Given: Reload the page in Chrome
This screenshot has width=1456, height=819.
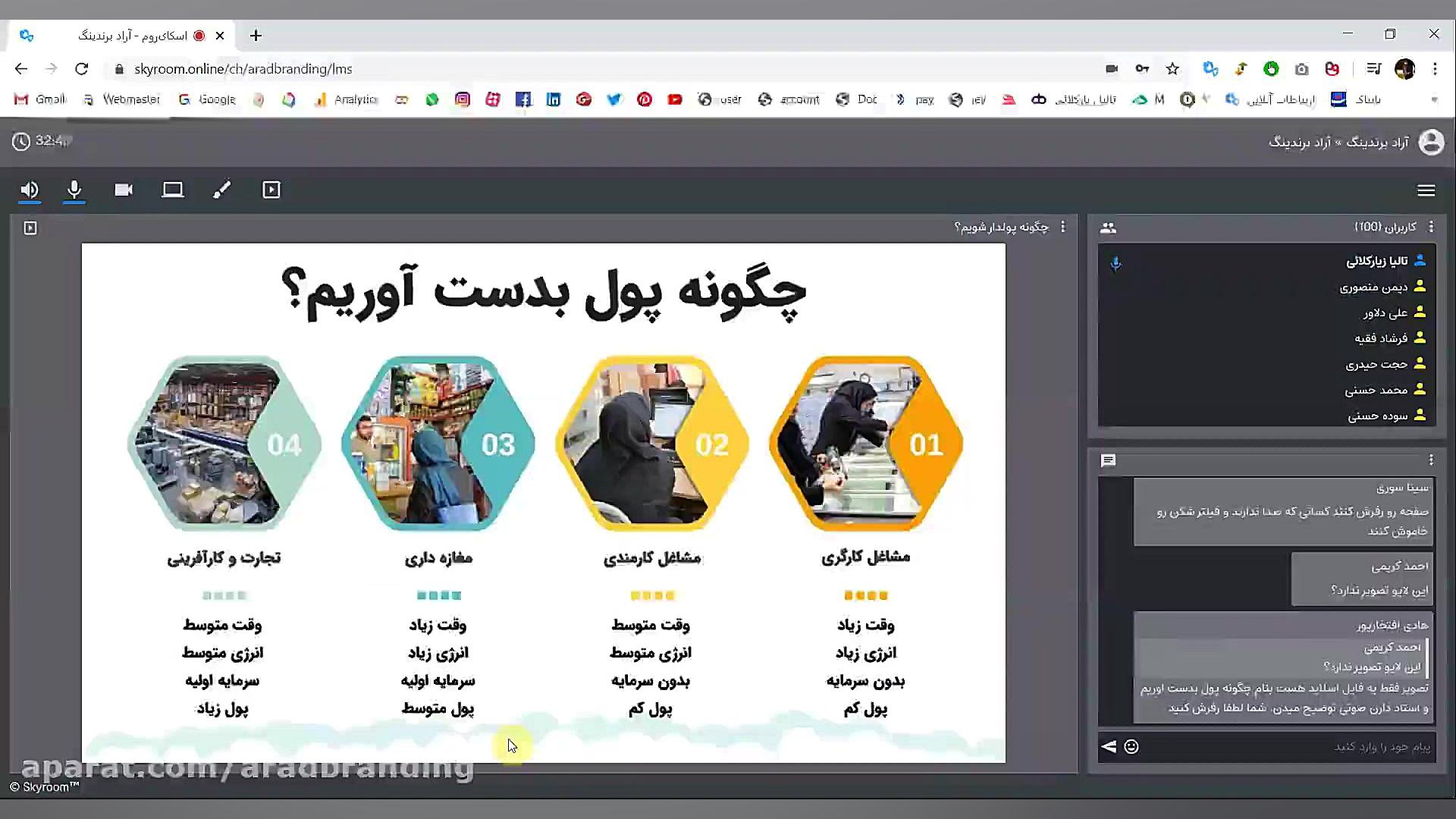Looking at the screenshot, I should coord(82,69).
